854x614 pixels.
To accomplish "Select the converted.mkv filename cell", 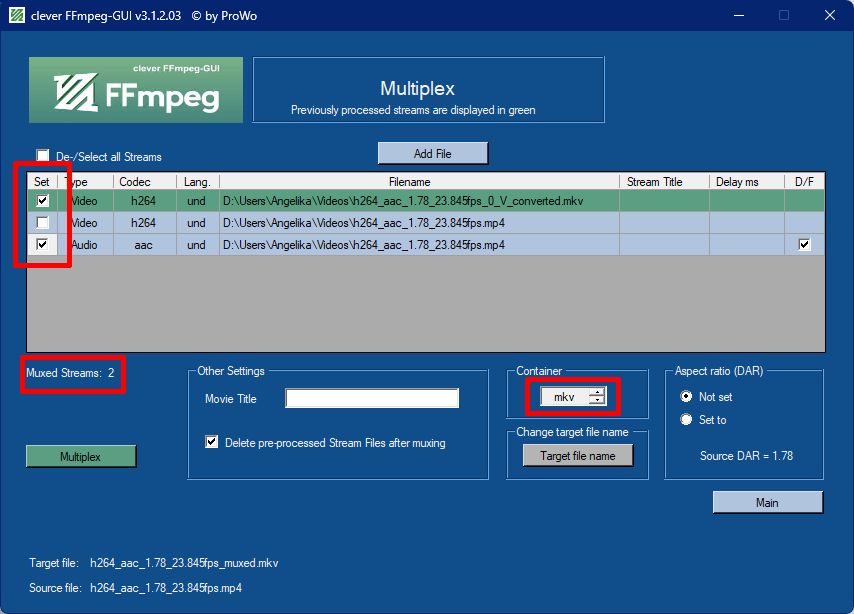I will (x=419, y=200).
